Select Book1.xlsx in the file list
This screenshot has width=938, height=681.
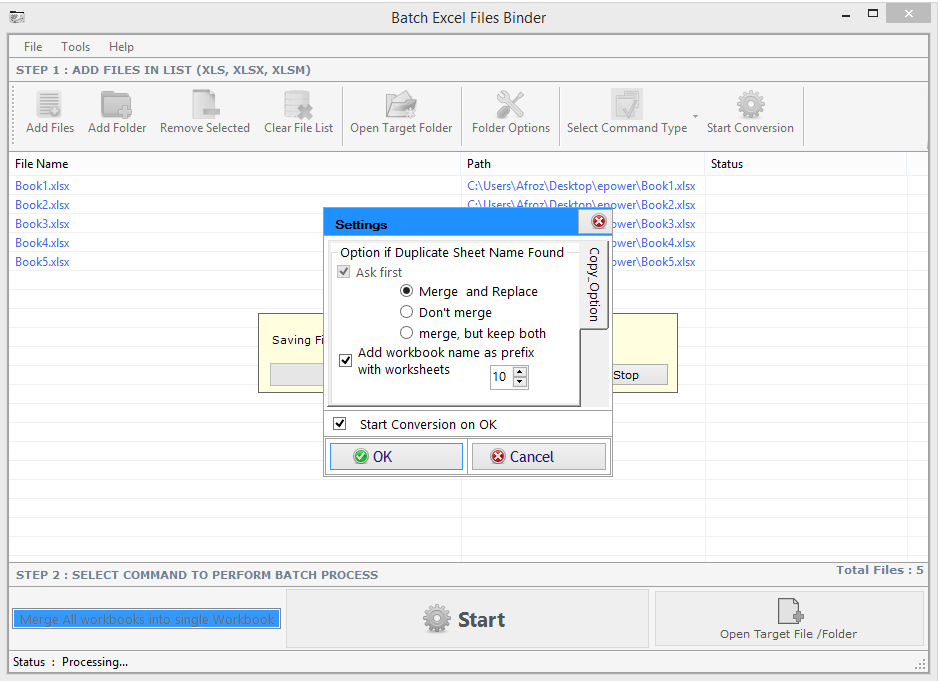tap(42, 186)
